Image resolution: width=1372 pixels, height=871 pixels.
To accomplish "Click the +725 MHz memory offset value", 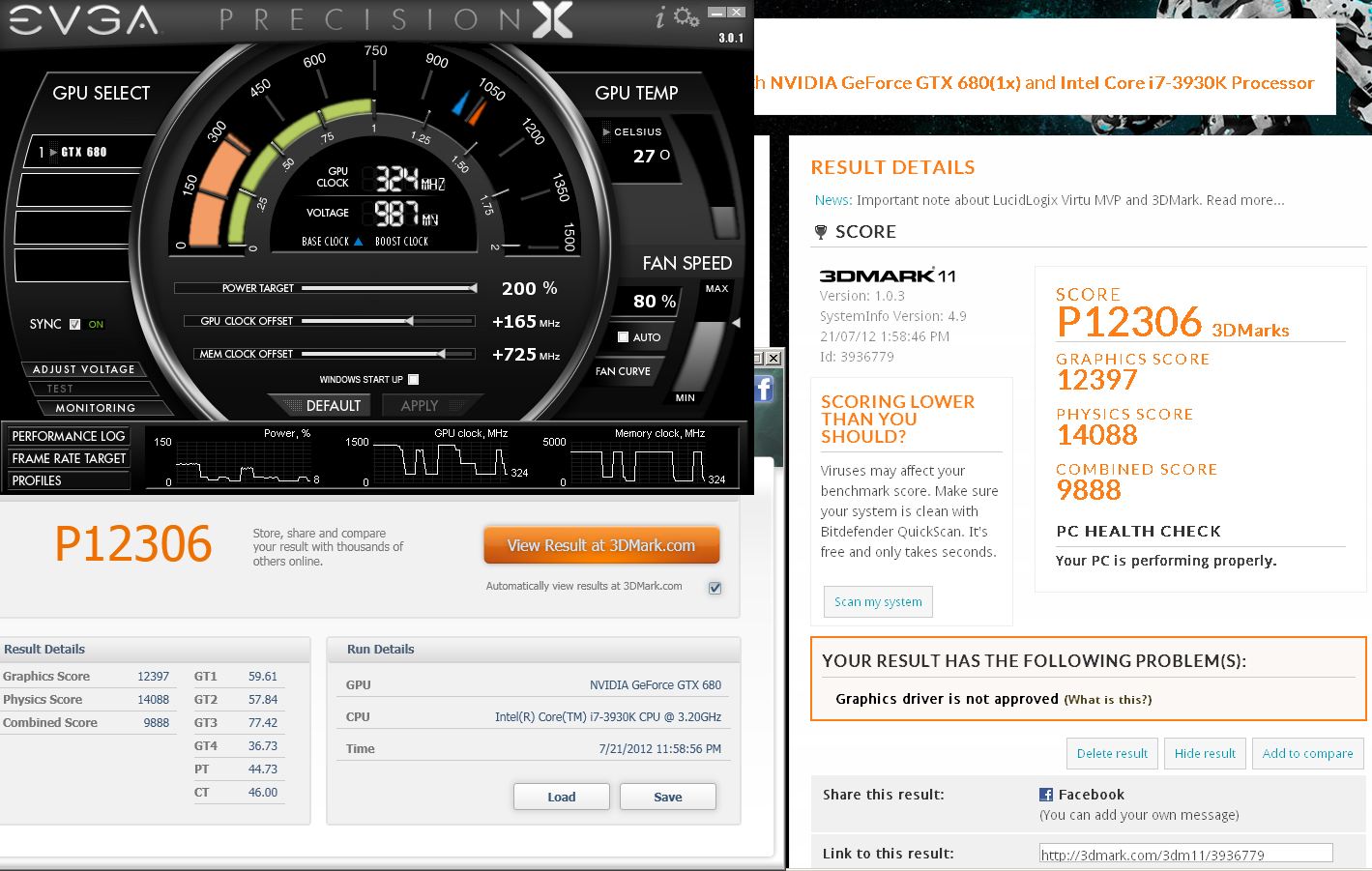I will click(526, 355).
